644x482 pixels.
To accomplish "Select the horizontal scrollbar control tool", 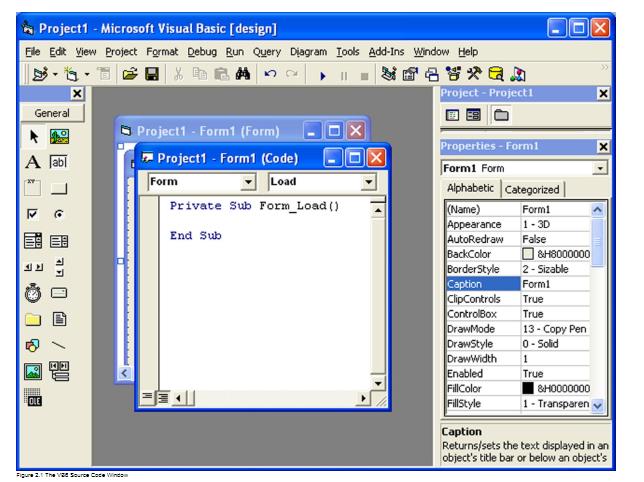I will [33, 267].
